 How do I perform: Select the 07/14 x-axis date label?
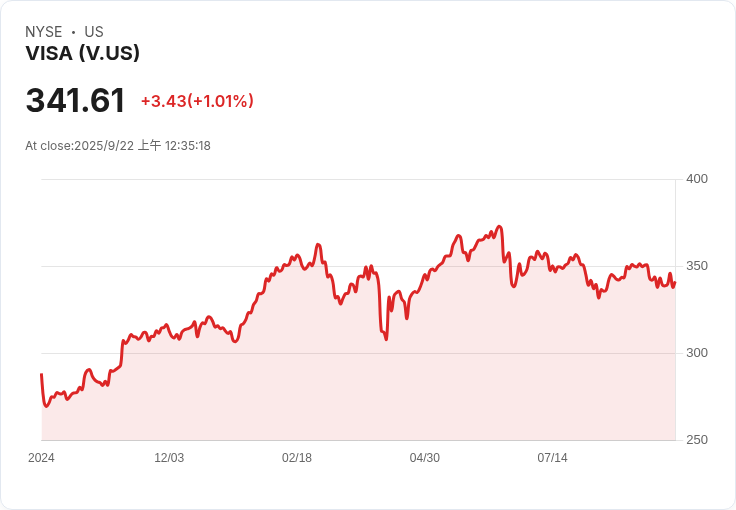click(553, 458)
